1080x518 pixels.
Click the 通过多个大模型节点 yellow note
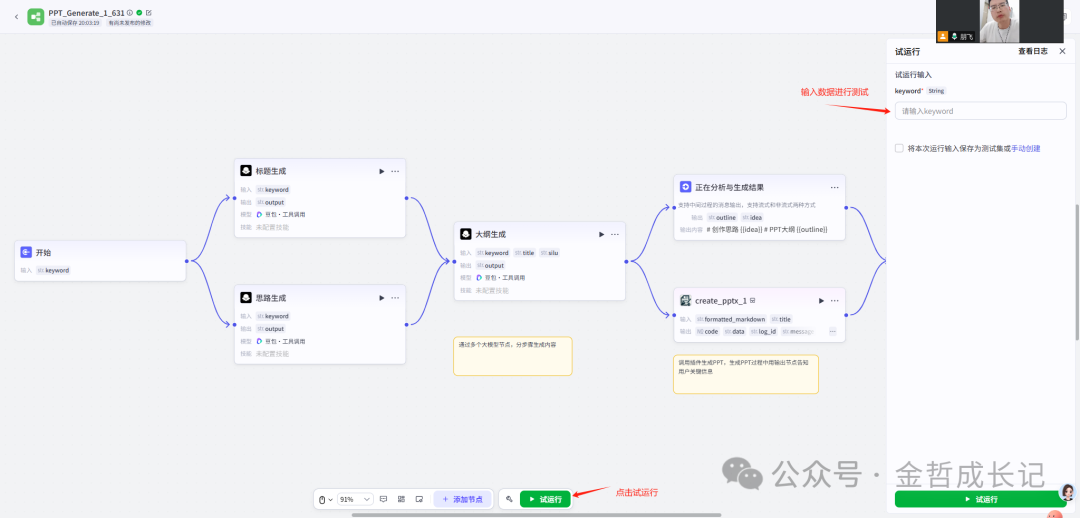coord(512,356)
